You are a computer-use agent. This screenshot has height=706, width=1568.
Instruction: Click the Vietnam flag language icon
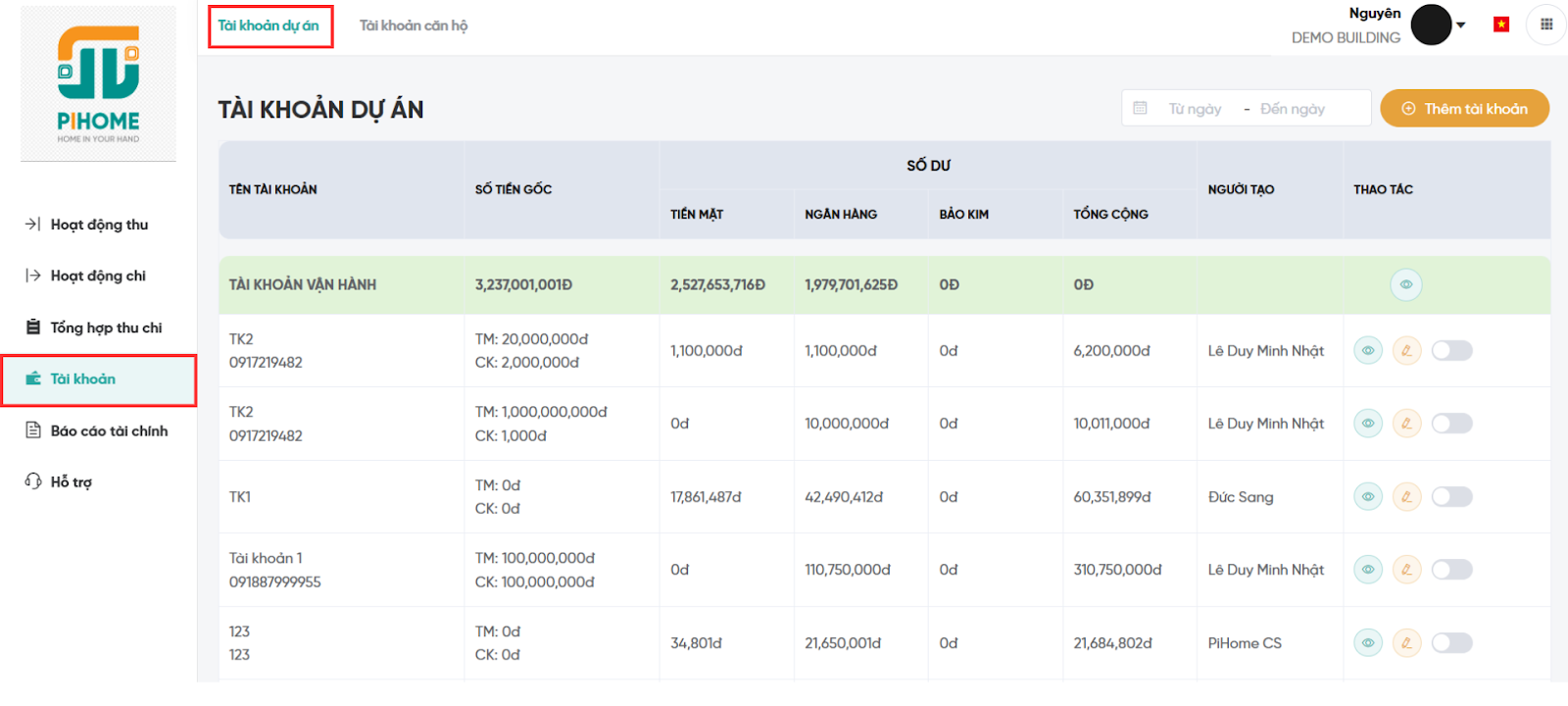[1500, 25]
